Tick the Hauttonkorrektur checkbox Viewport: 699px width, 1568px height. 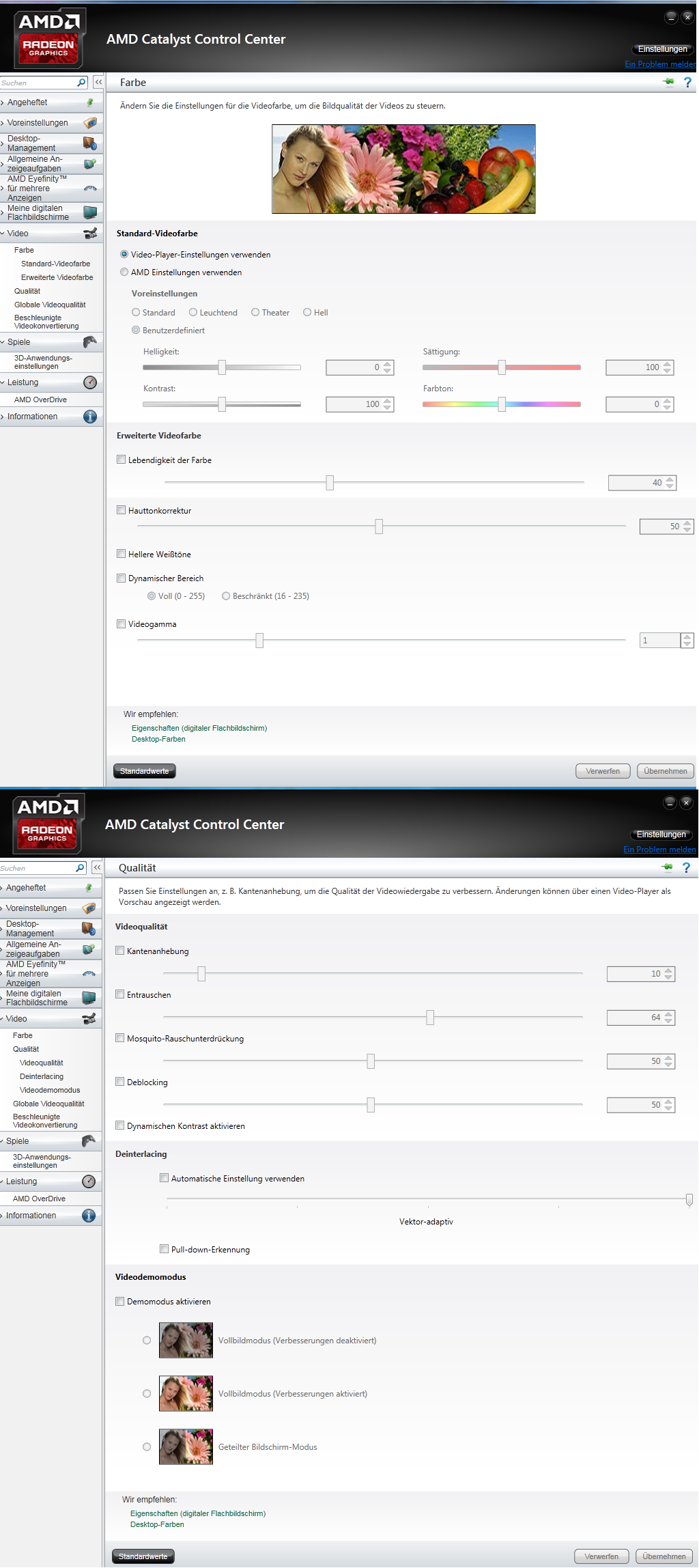(121, 510)
